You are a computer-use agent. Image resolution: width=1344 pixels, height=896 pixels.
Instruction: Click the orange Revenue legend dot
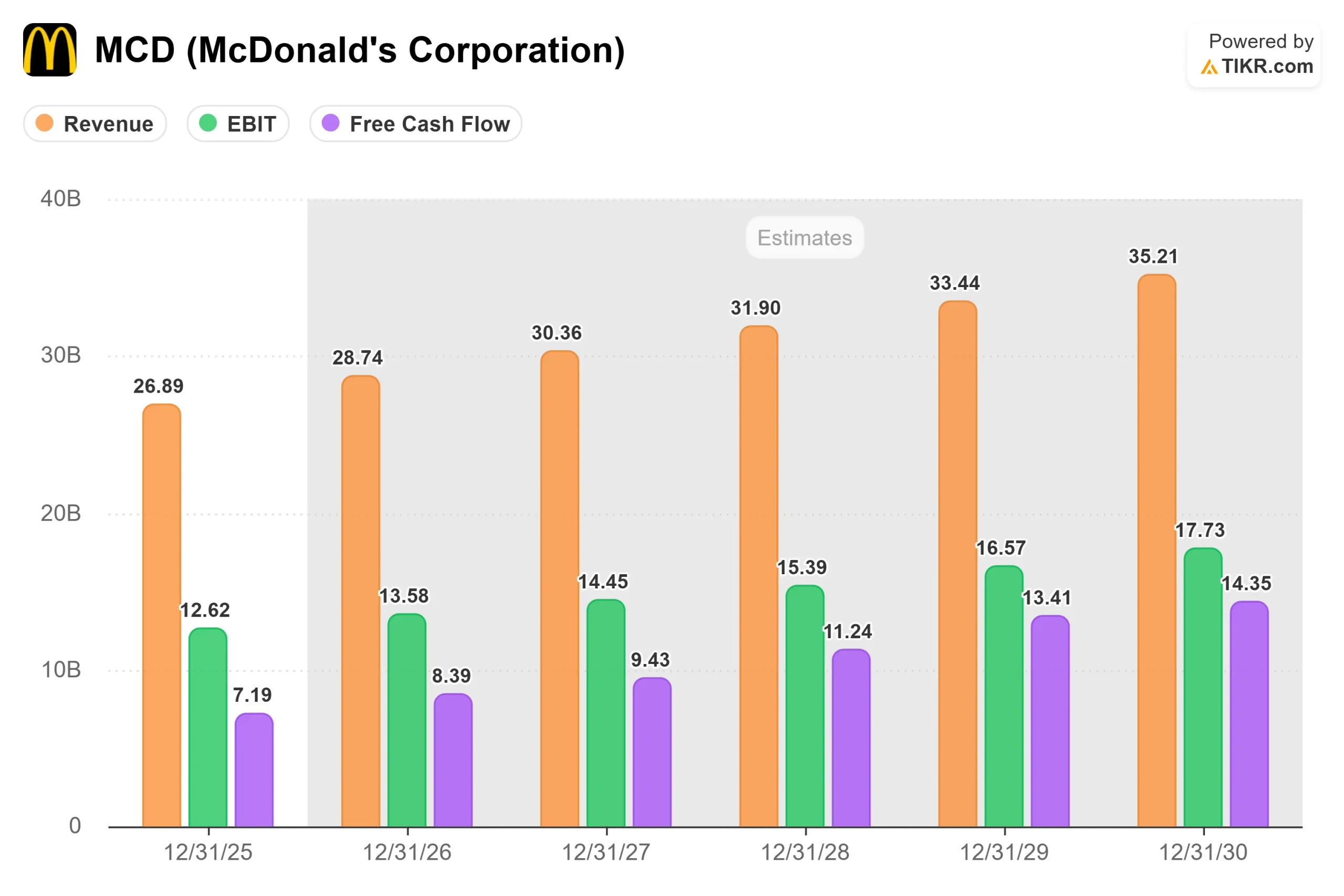coord(45,123)
